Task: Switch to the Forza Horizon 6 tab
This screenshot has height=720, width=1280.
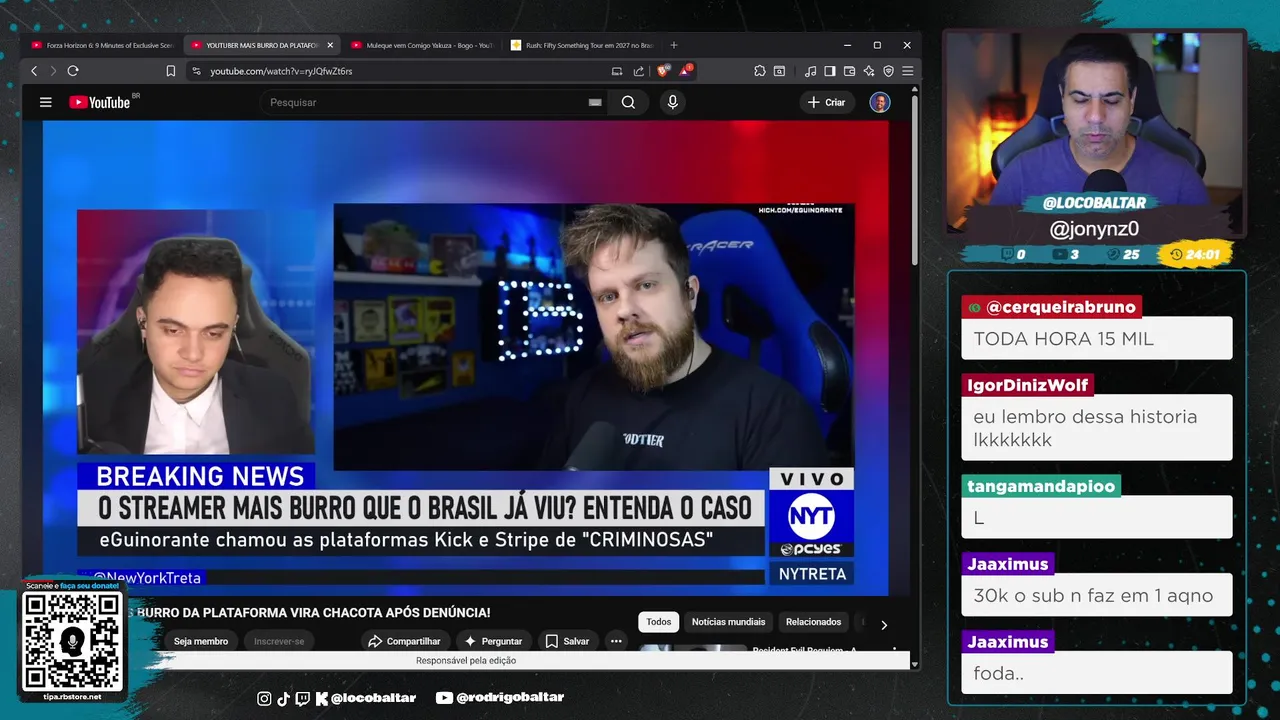Action: point(102,45)
